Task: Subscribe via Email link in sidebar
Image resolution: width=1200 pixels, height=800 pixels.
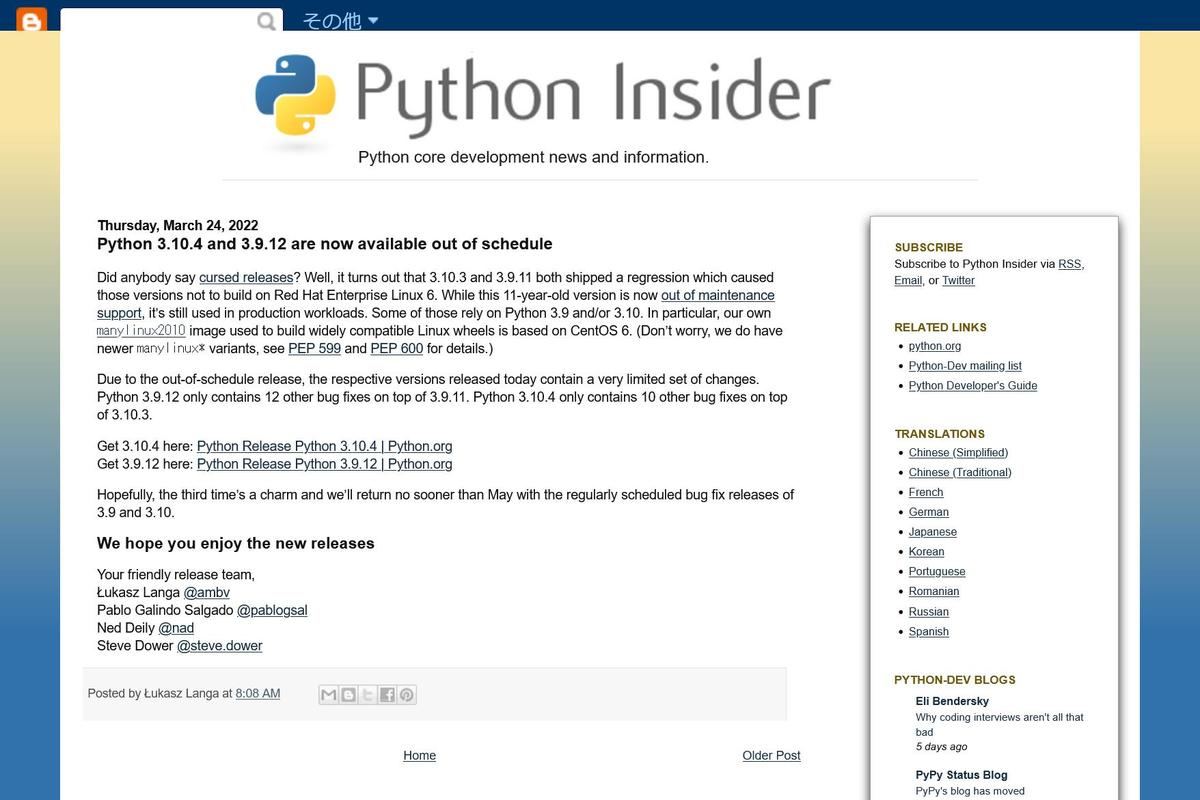Action: click(x=908, y=280)
